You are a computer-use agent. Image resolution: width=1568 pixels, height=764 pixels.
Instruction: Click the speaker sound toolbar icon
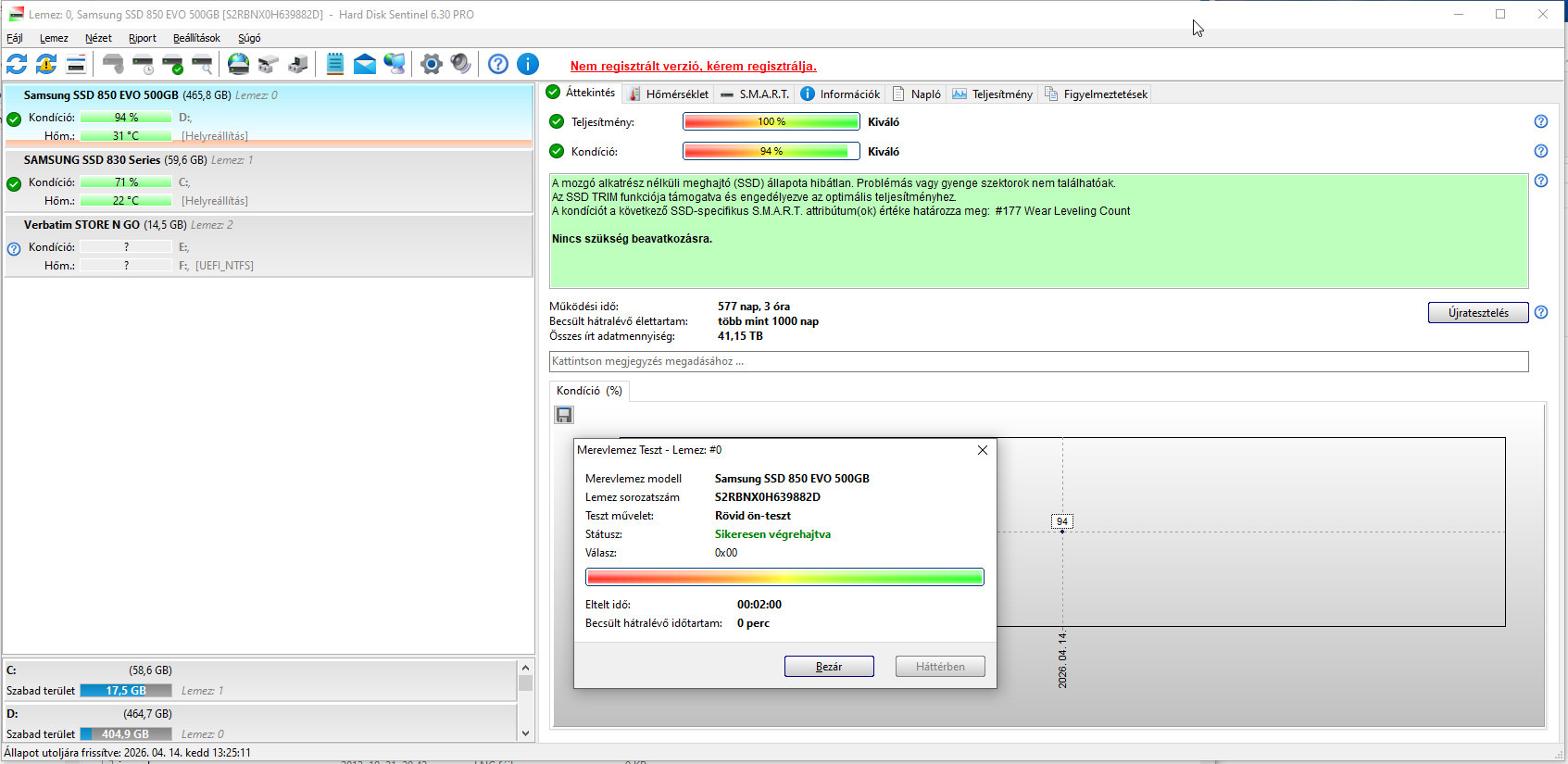460,64
